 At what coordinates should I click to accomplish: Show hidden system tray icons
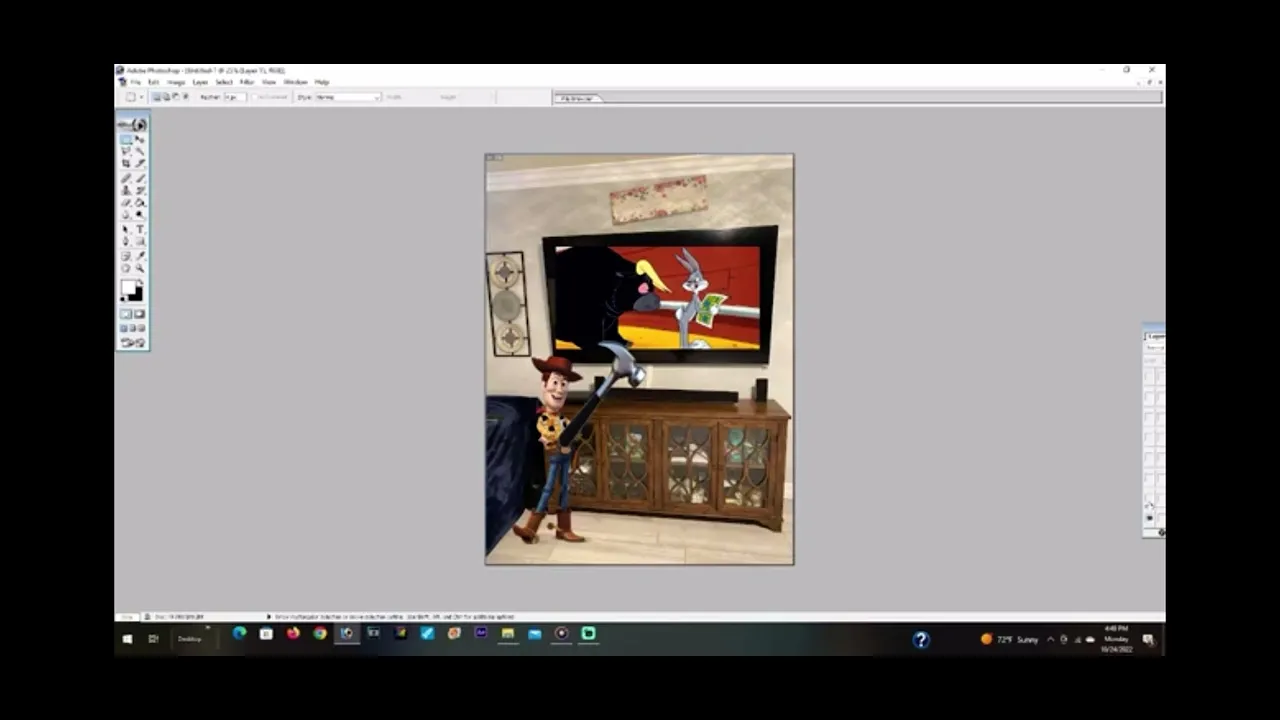tap(1050, 639)
